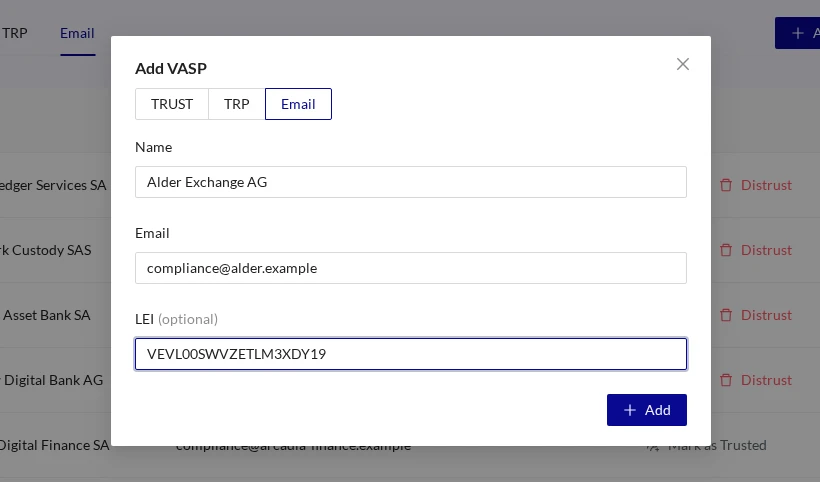This screenshot has height=482, width=820.
Task: Select the Custody SAS name
Action: coord(45,250)
